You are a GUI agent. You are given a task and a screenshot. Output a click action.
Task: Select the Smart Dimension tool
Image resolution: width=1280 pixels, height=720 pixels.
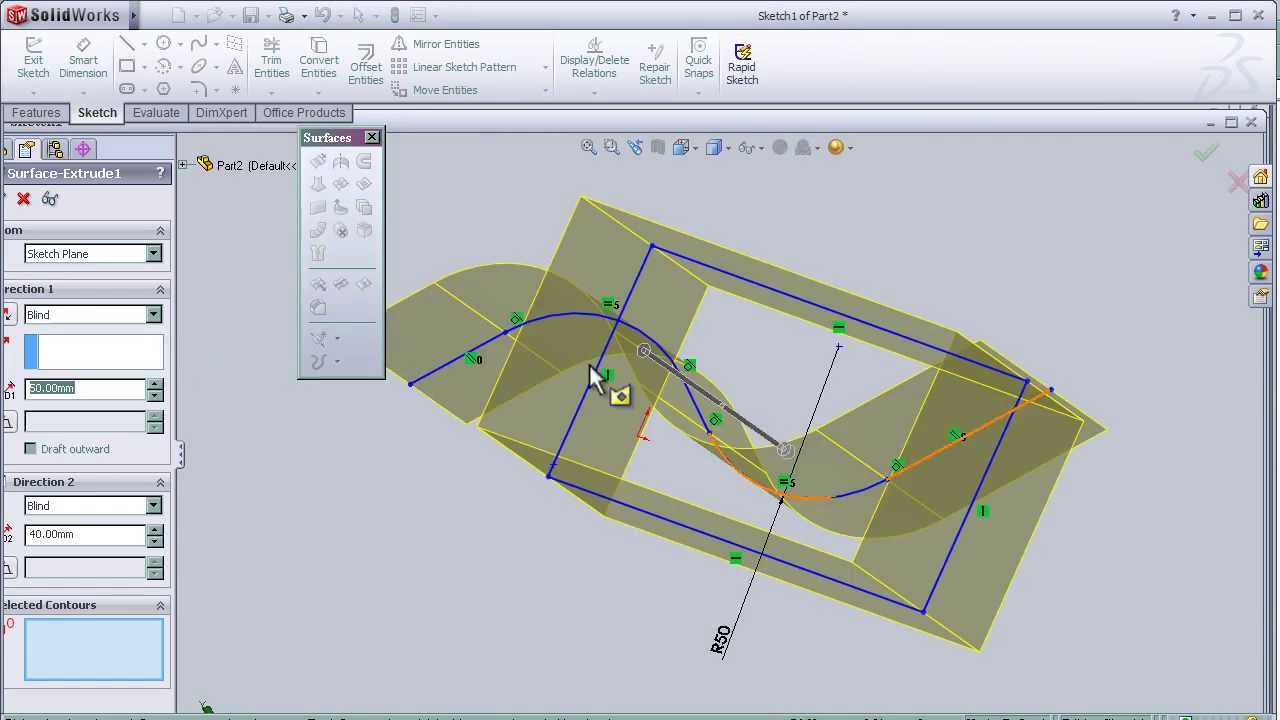[x=83, y=59]
